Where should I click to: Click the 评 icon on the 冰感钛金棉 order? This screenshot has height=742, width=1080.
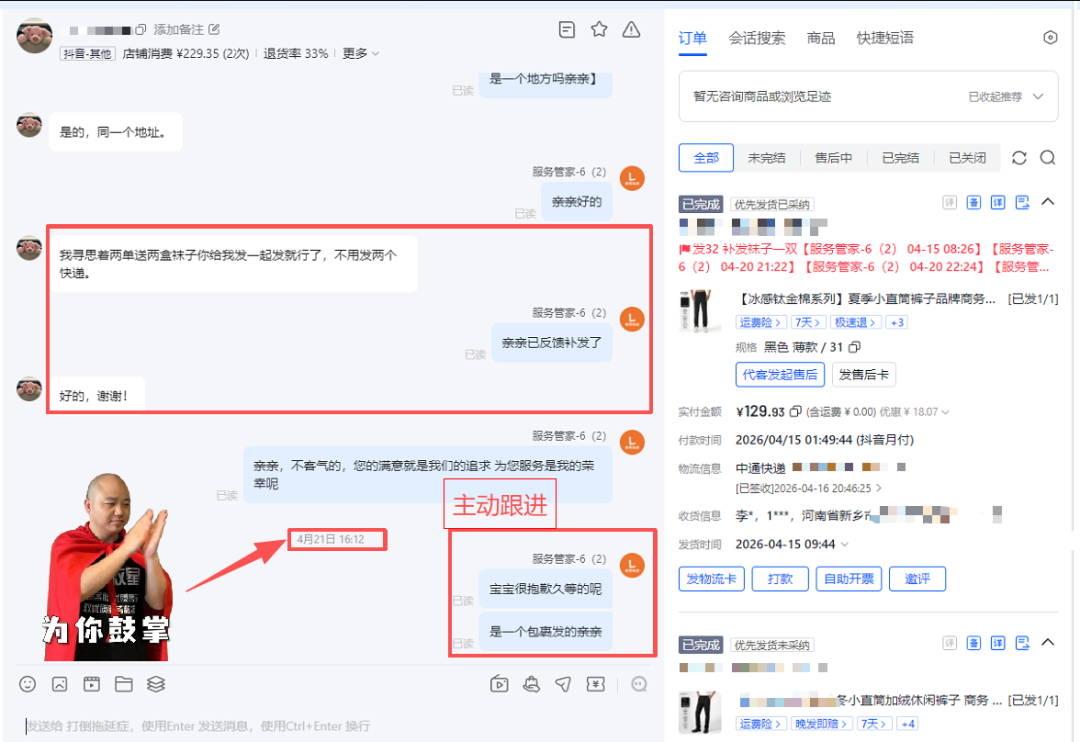pos(949,203)
